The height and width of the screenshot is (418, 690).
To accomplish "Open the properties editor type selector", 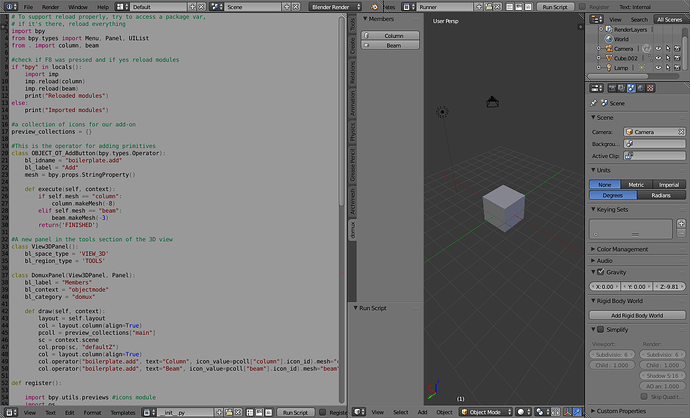I will coord(596,88).
